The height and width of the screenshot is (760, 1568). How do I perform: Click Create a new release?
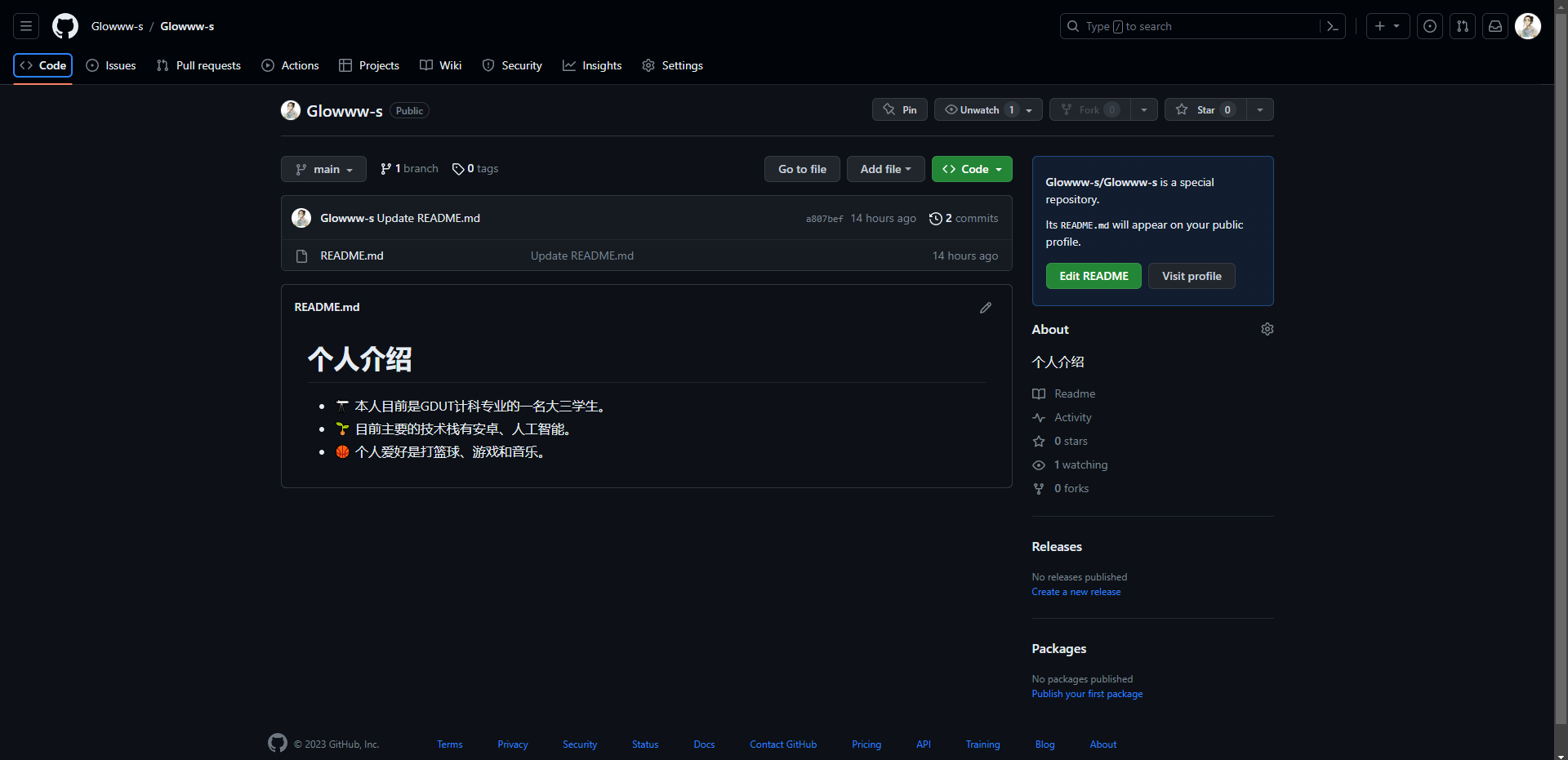1076,592
